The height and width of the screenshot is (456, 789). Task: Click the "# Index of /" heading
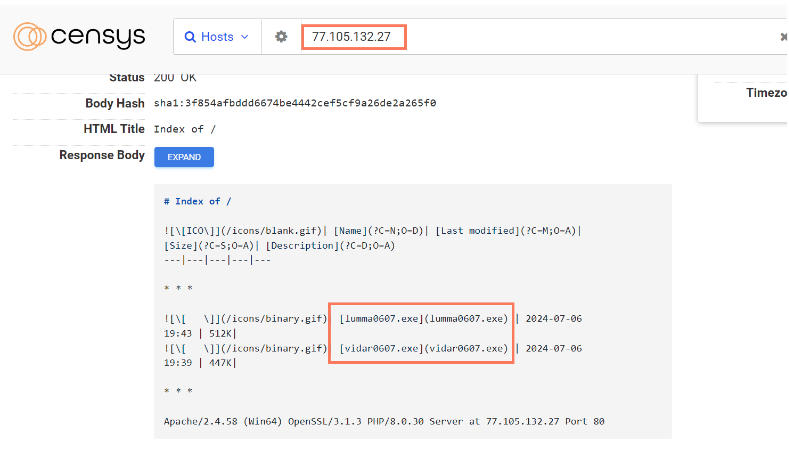(197, 201)
